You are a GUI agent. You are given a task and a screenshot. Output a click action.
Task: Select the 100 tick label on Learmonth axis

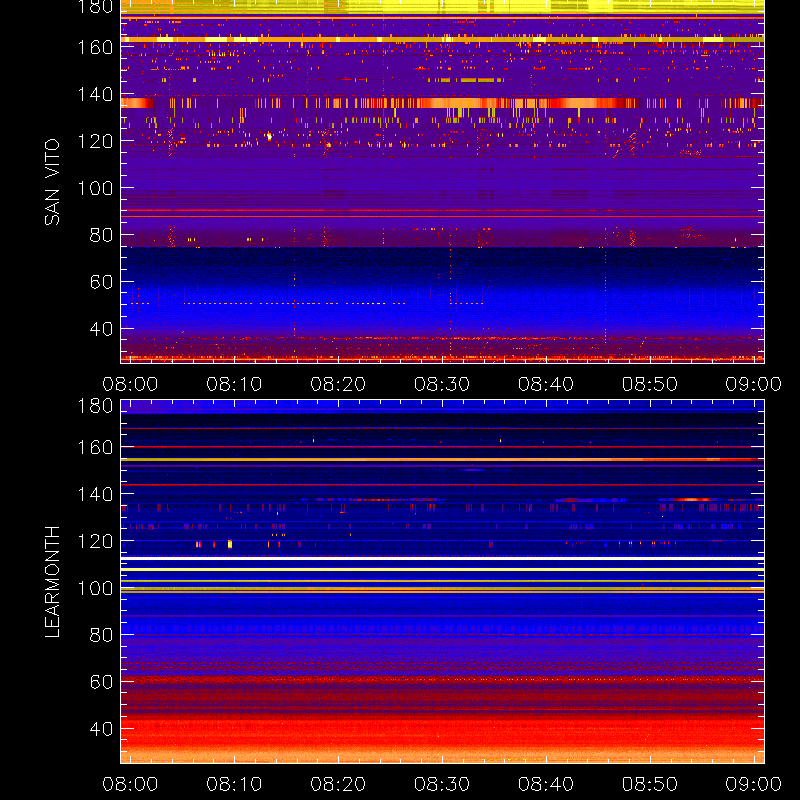click(95, 588)
